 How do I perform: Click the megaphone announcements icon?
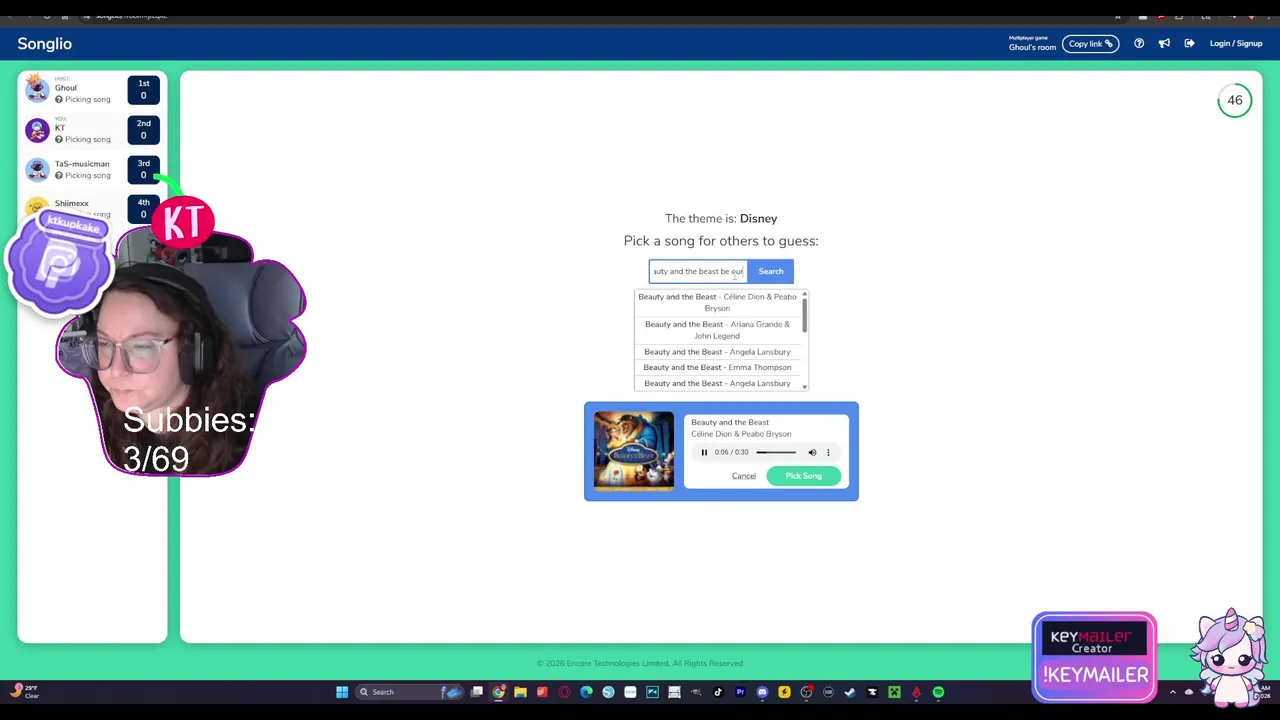point(1164,43)
